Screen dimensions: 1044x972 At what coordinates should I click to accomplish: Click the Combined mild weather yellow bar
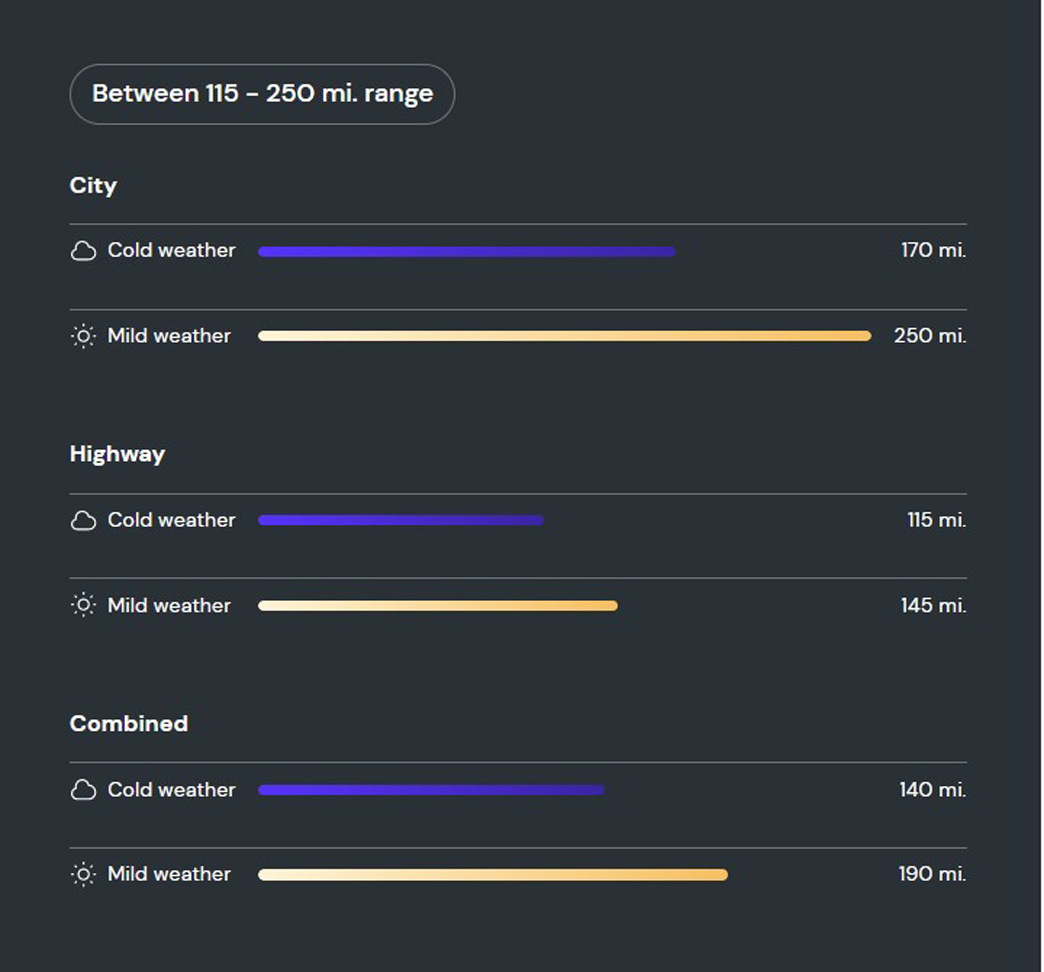[x=492, y=874]
